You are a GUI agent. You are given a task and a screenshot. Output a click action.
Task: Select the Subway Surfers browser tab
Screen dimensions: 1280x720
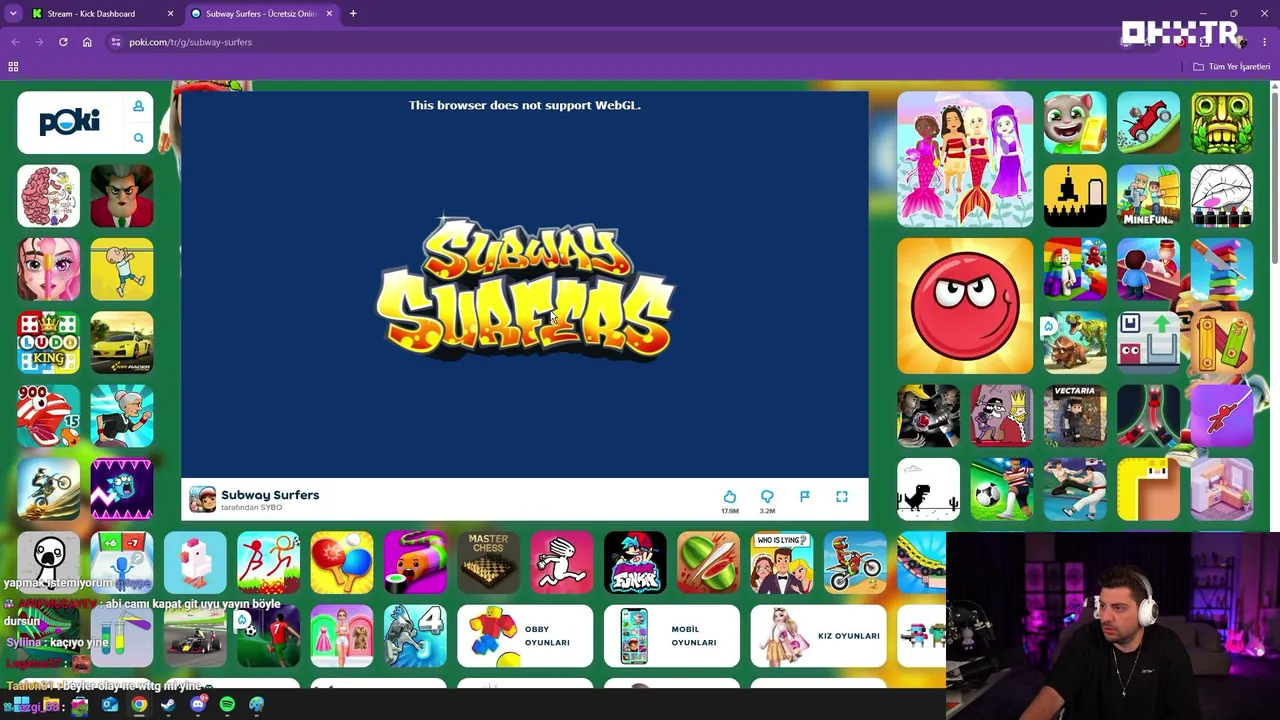(x=262, y=14)
